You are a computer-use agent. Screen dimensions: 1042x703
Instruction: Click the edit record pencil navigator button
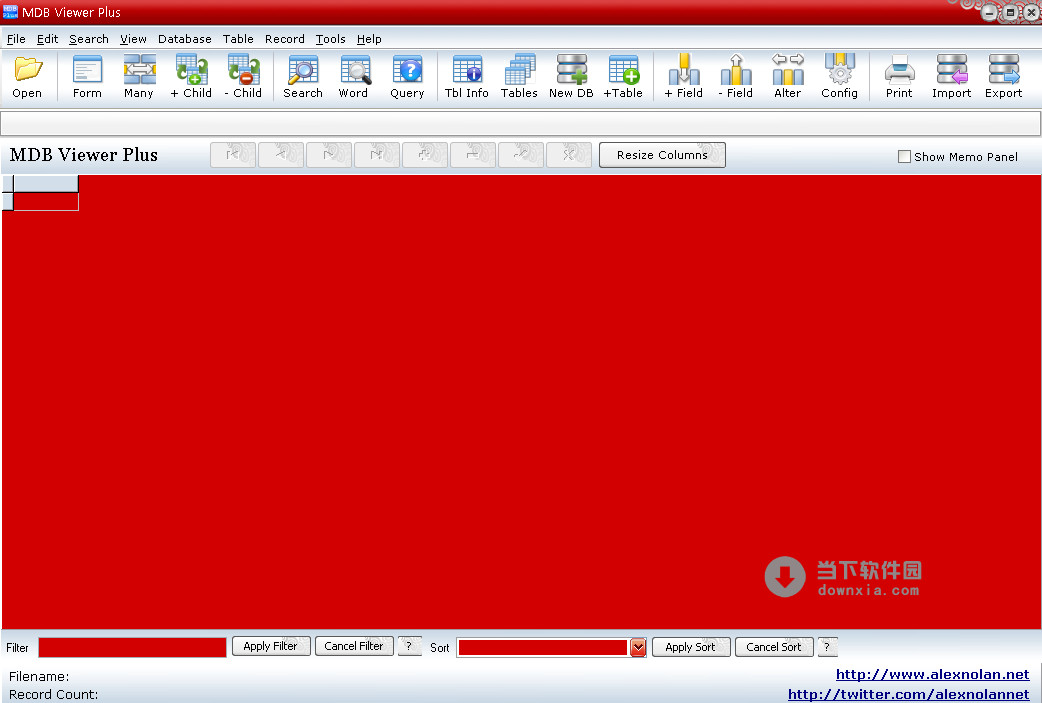coord(521,155)
